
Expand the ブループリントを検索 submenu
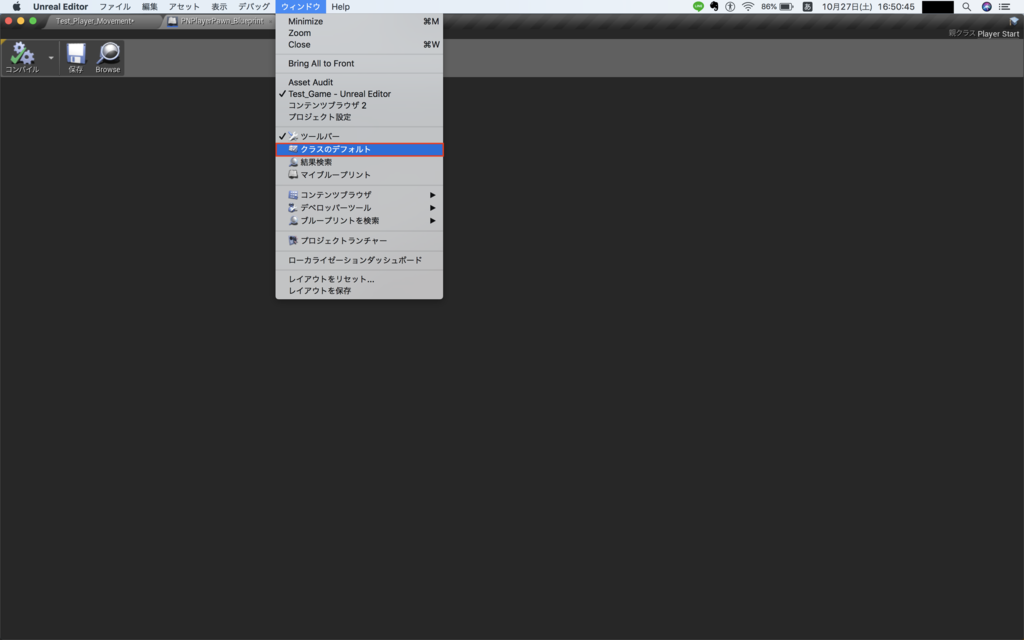[359, 221]
